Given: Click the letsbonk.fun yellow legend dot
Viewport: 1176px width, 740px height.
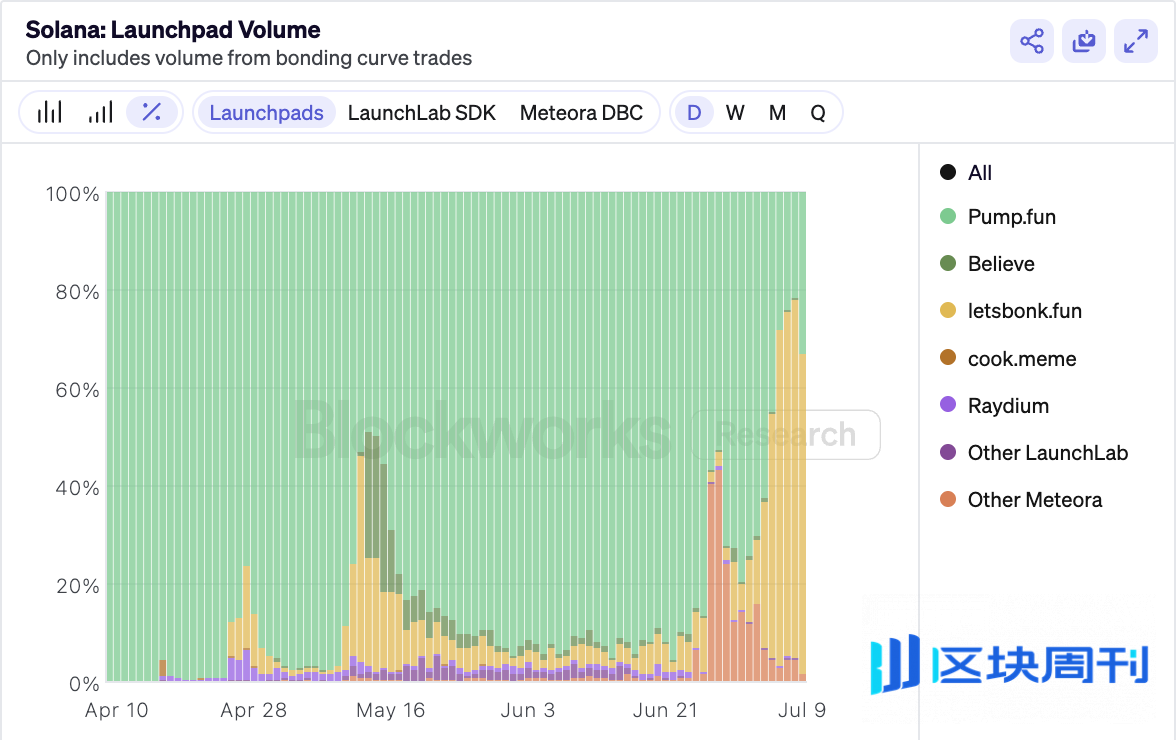Looking at the screenshot, I should [948, 310].
